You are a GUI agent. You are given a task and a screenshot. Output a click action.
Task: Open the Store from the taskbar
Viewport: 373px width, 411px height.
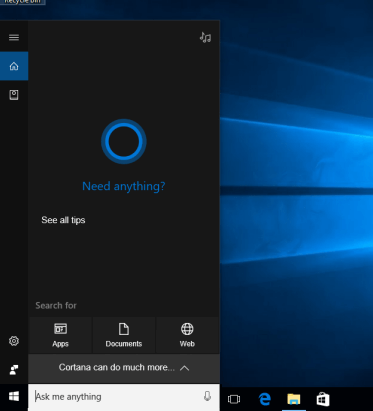(323, 399)
